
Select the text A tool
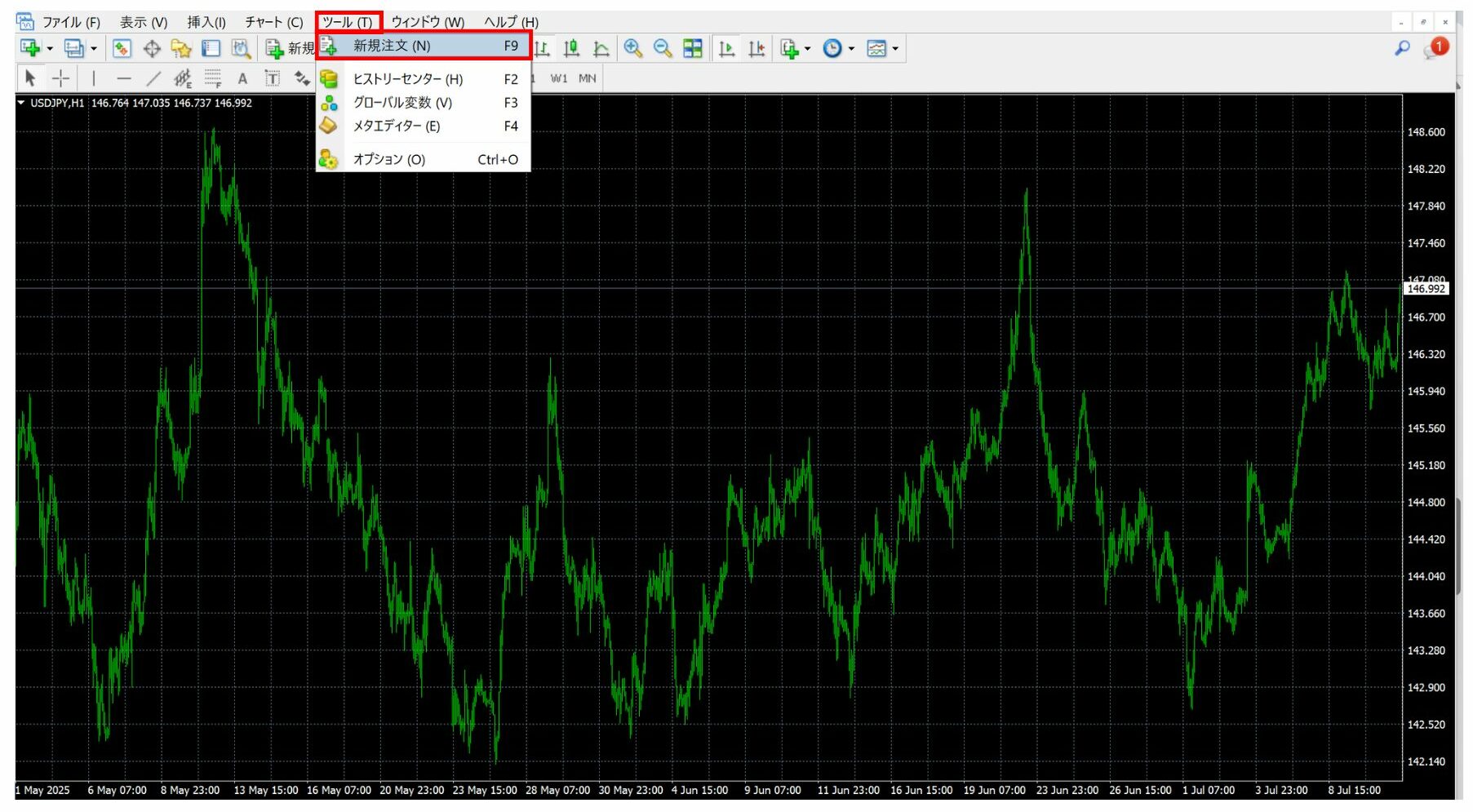tap(242, 78)
